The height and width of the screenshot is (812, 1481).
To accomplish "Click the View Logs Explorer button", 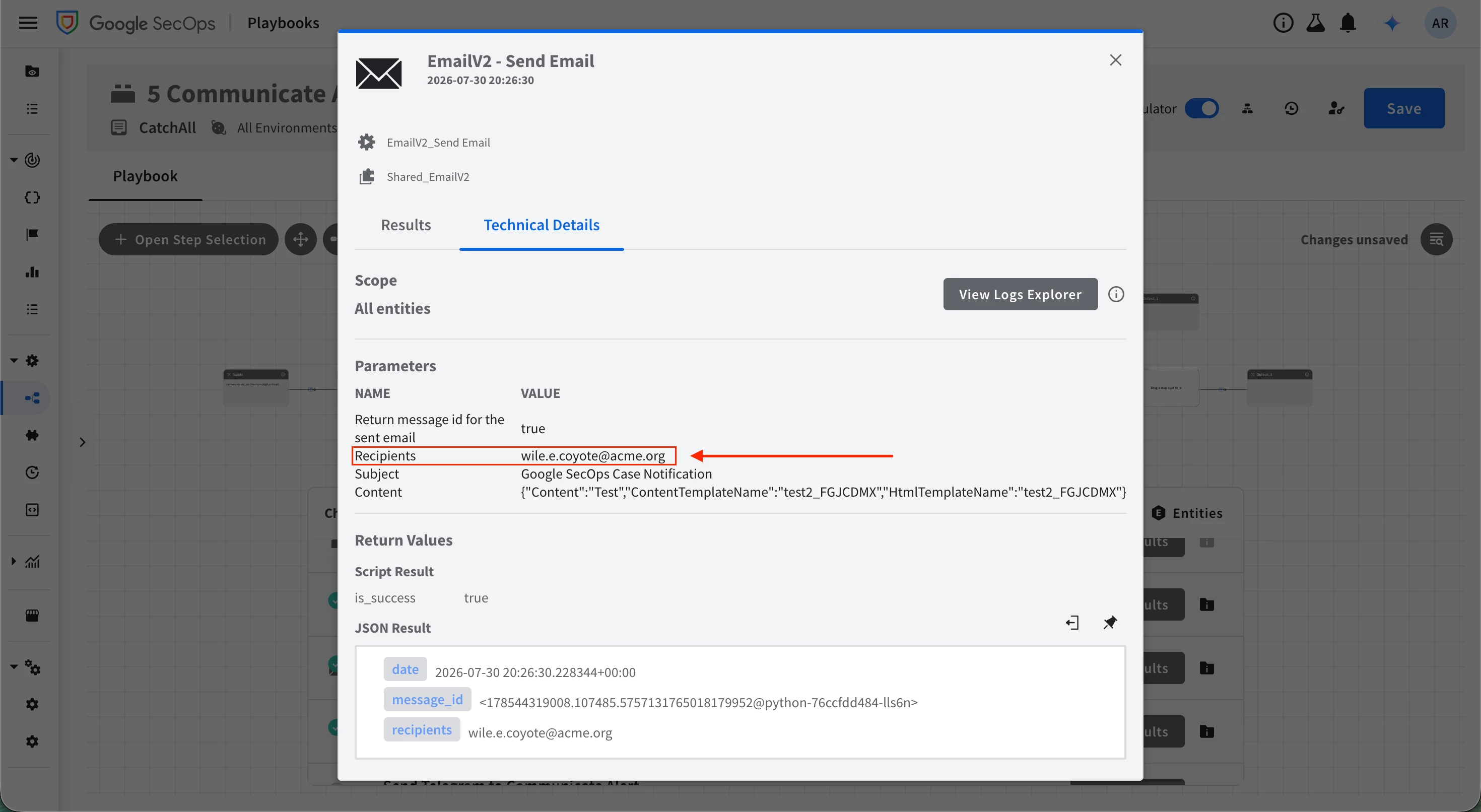I will 1020,295.
